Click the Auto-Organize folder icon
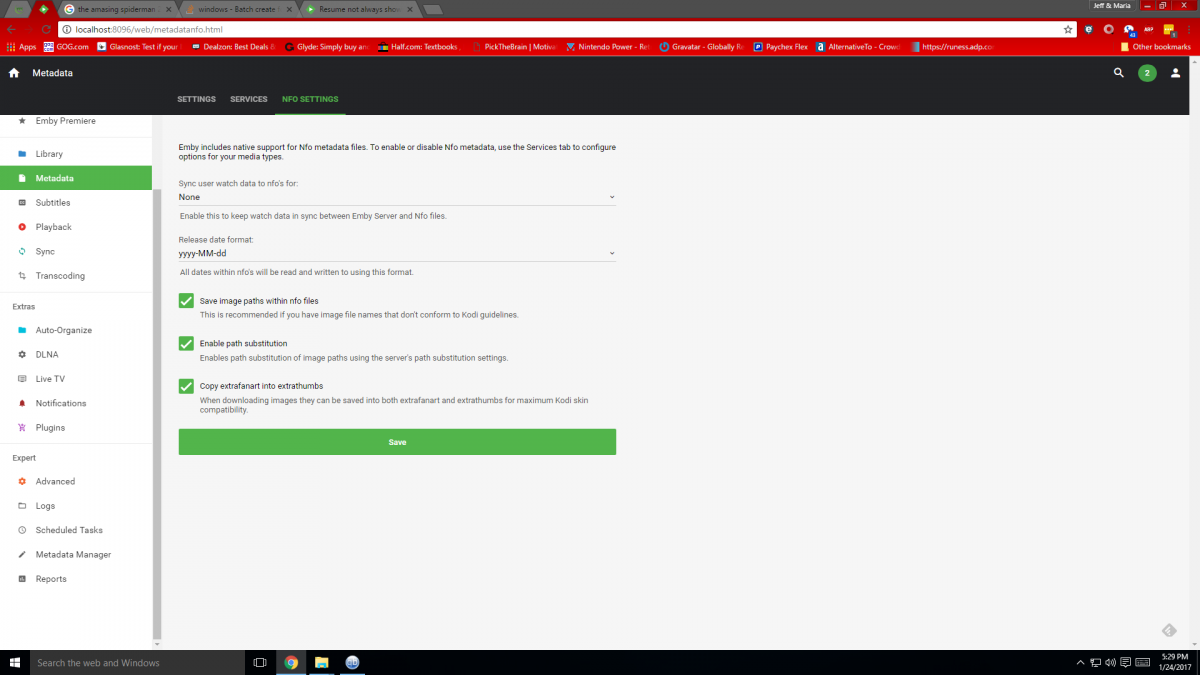The height and width of the screenshot is (675, 1200). (x=22, y=330)
